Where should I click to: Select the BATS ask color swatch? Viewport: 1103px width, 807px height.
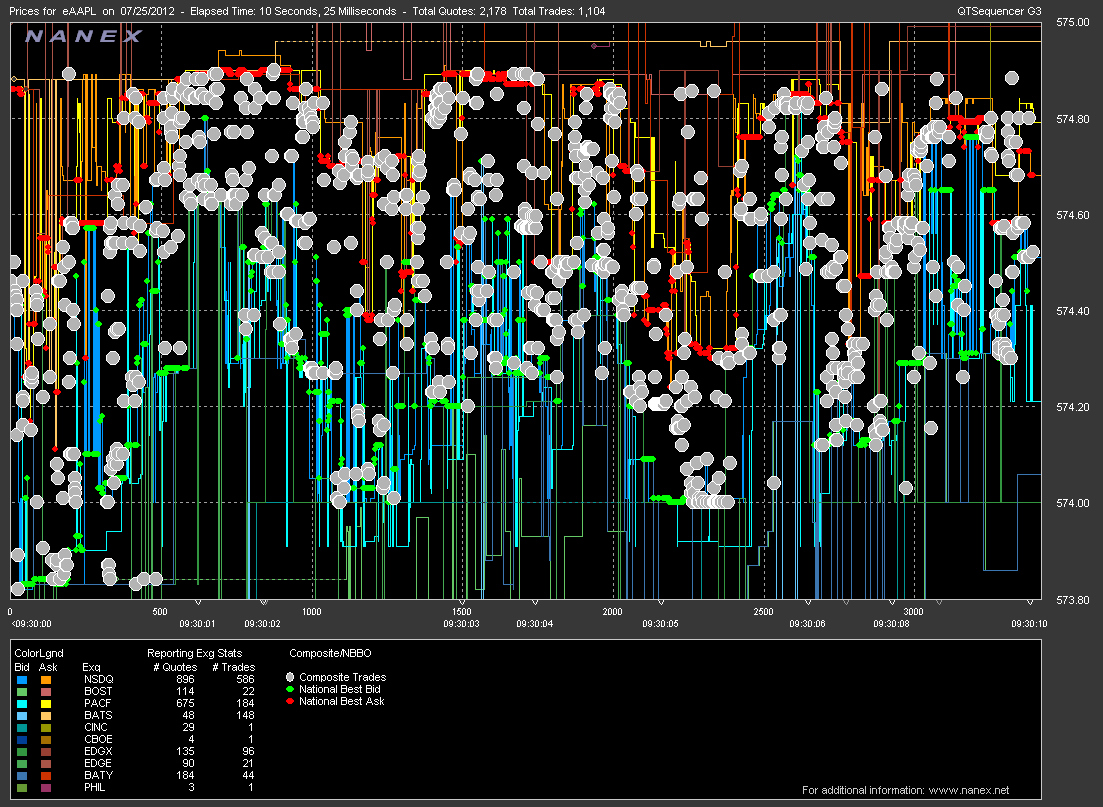coord(46,716)
